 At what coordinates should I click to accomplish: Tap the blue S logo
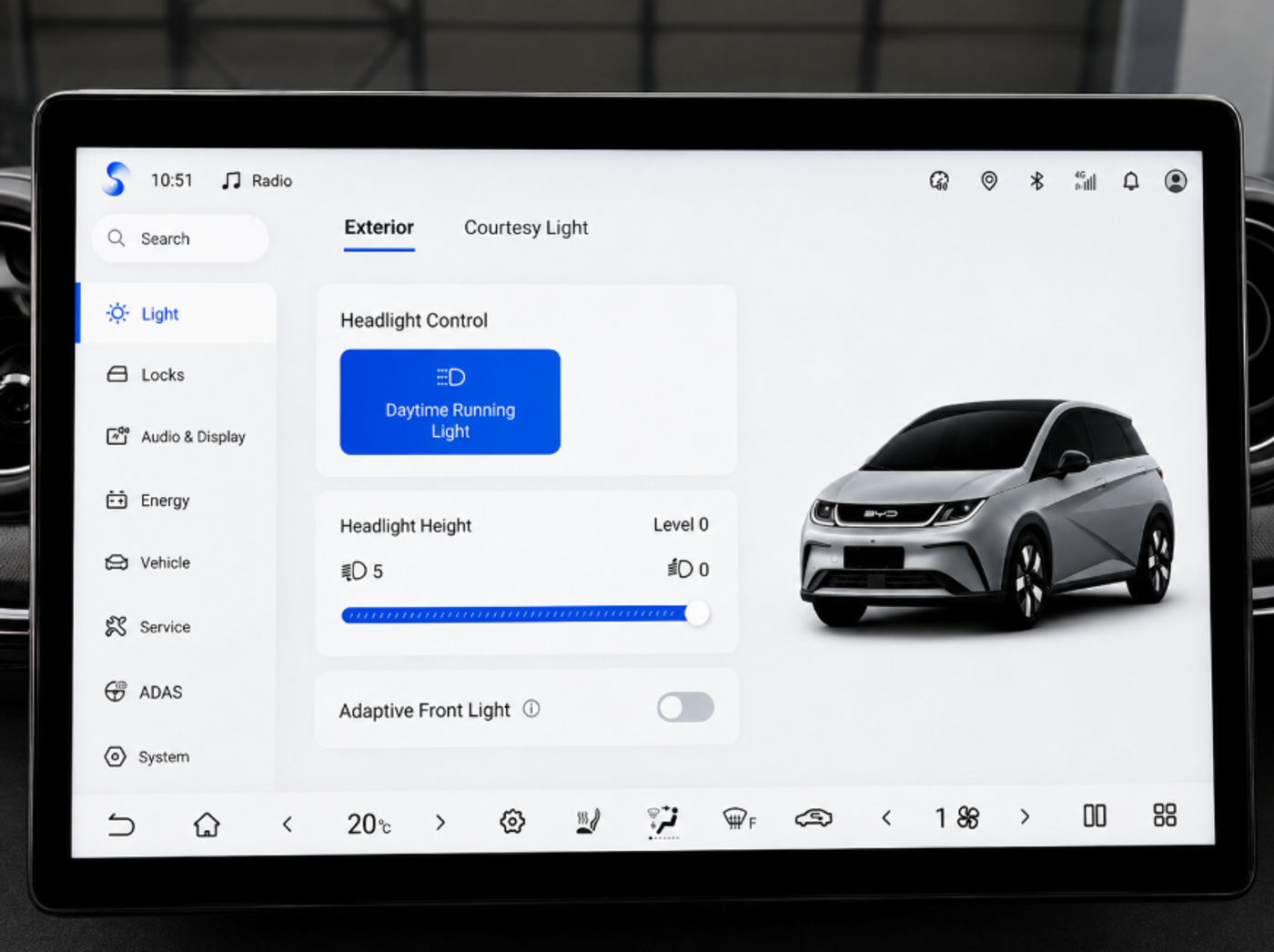tap(116, 178)
